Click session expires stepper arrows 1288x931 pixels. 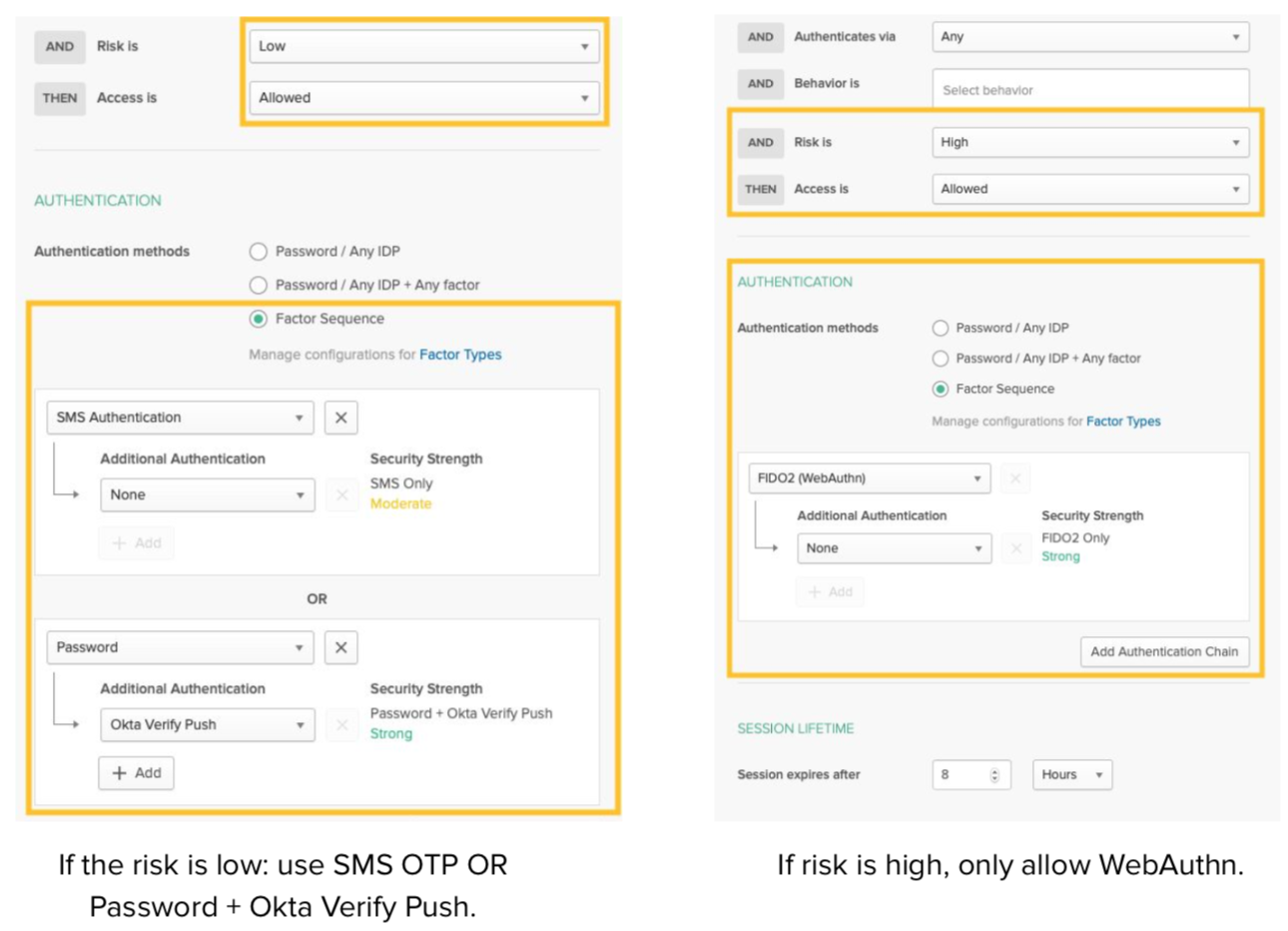click(x=994, y=775)
